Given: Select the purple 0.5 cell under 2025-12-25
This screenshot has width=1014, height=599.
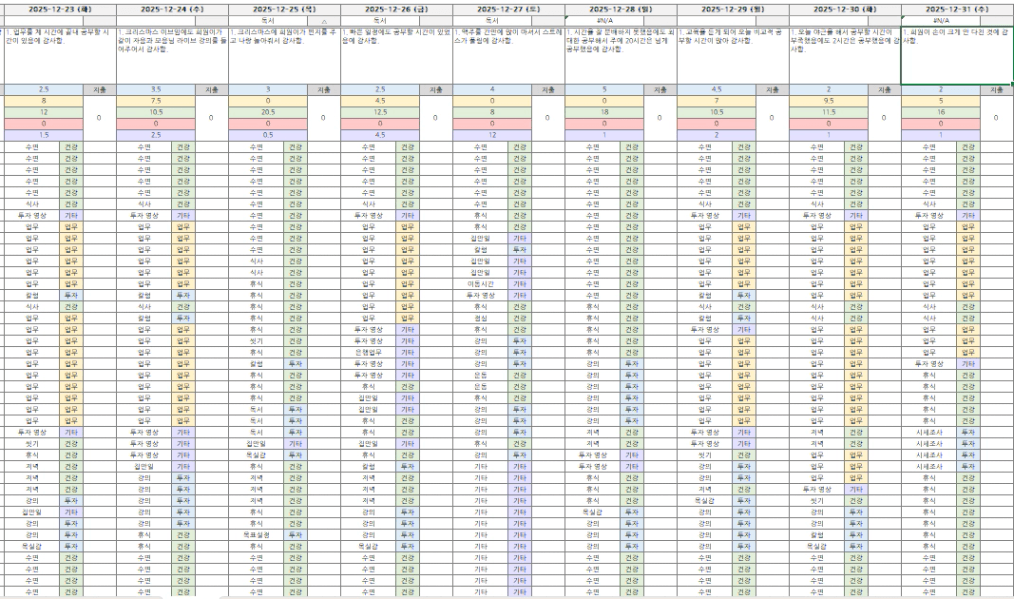Looking at the screenshot, I should pos(268,135).
